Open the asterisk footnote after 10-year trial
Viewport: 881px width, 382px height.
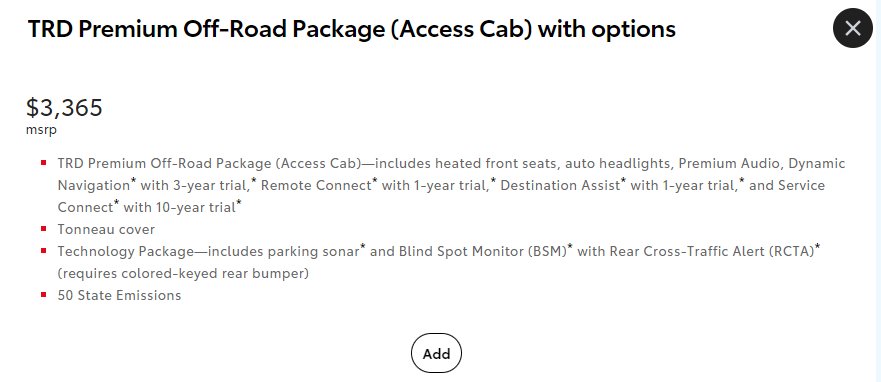pos(239,203)
